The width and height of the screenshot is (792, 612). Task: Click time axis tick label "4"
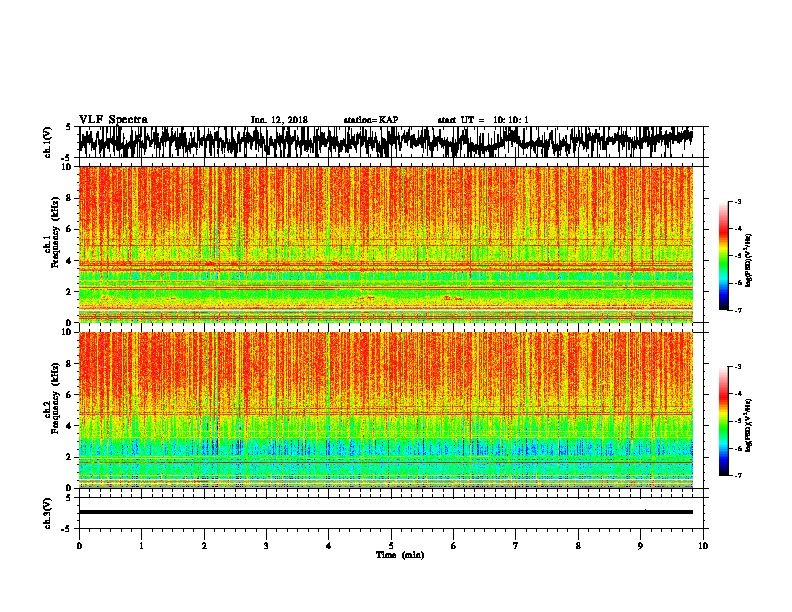[328, 546]
